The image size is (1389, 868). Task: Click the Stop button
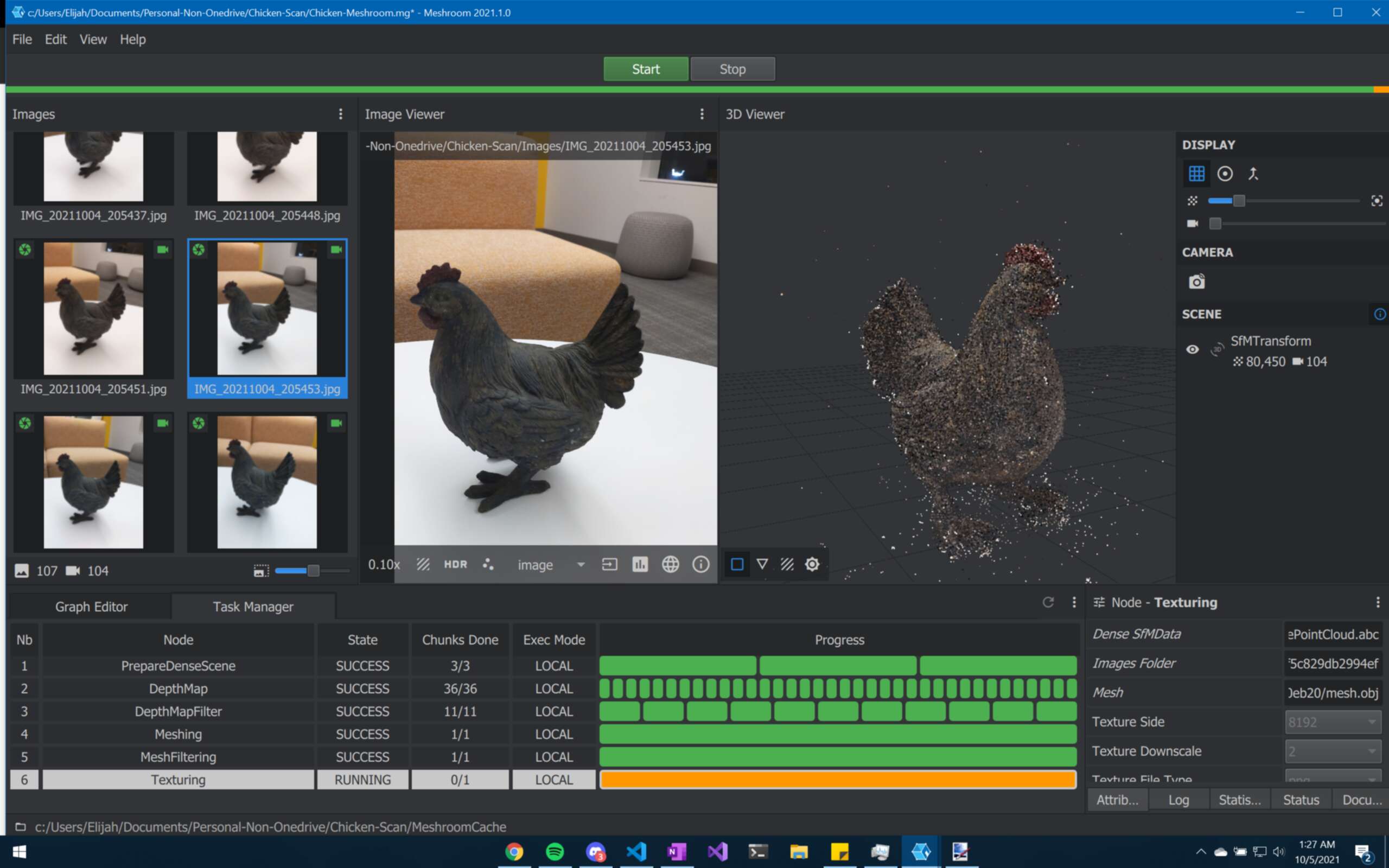point(733,69)
